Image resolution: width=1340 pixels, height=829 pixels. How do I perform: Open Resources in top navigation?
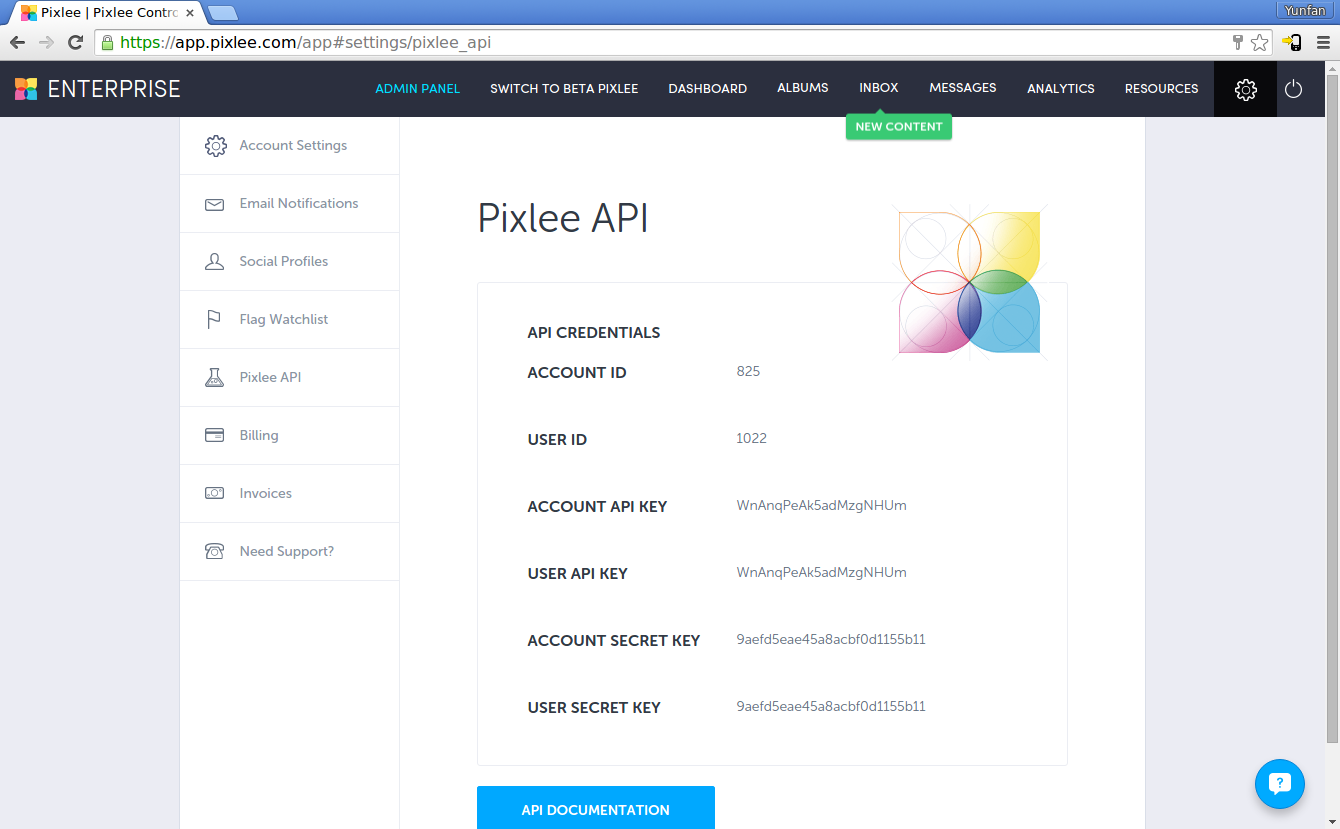tap(1162, 89)
